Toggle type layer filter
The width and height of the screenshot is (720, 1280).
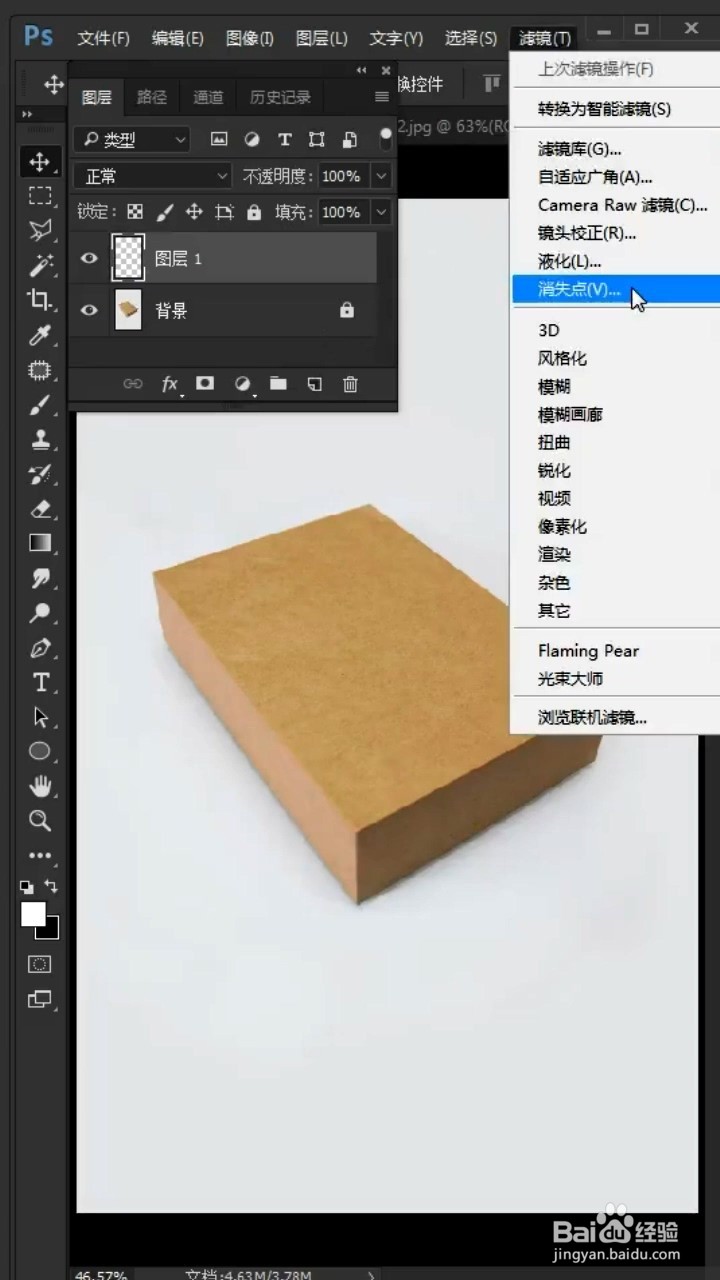coord(285,139)
